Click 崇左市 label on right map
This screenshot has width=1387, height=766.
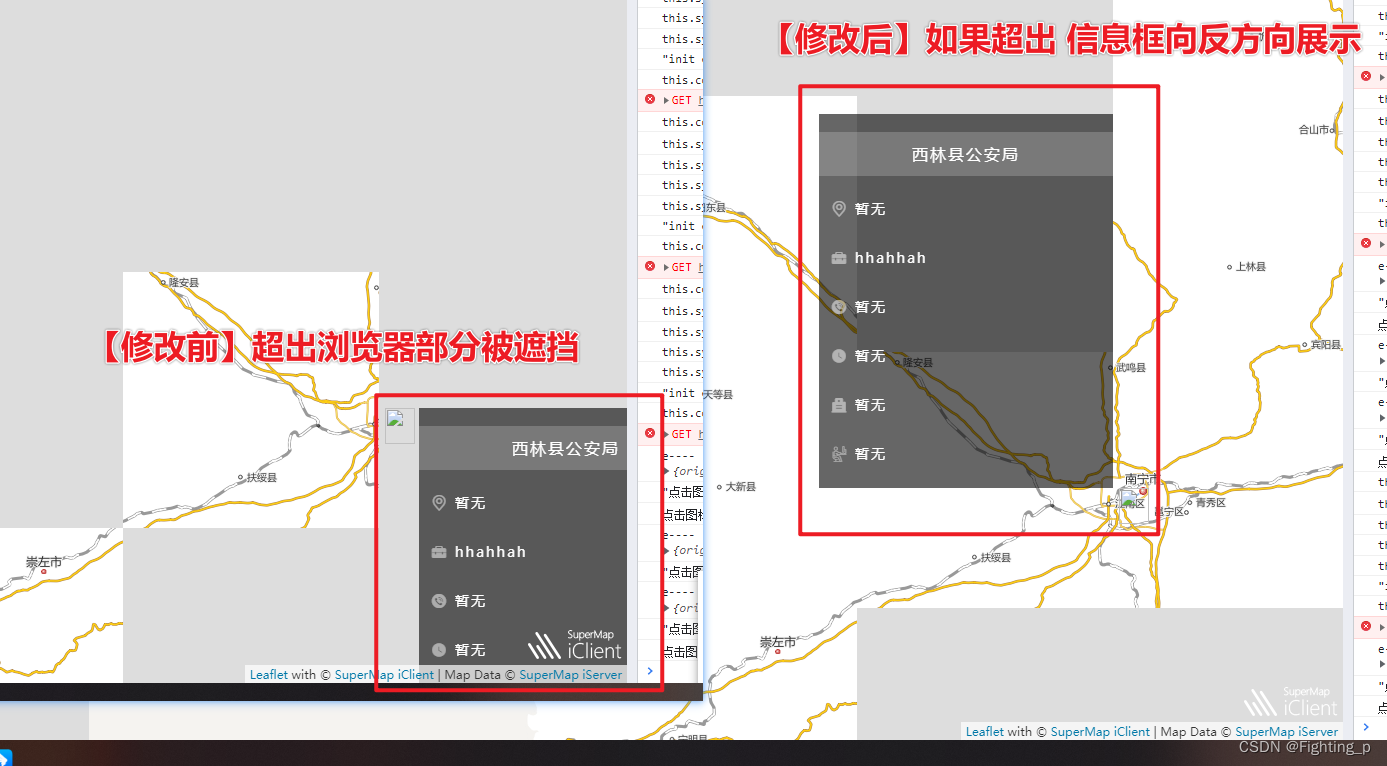tap(778, 642)
